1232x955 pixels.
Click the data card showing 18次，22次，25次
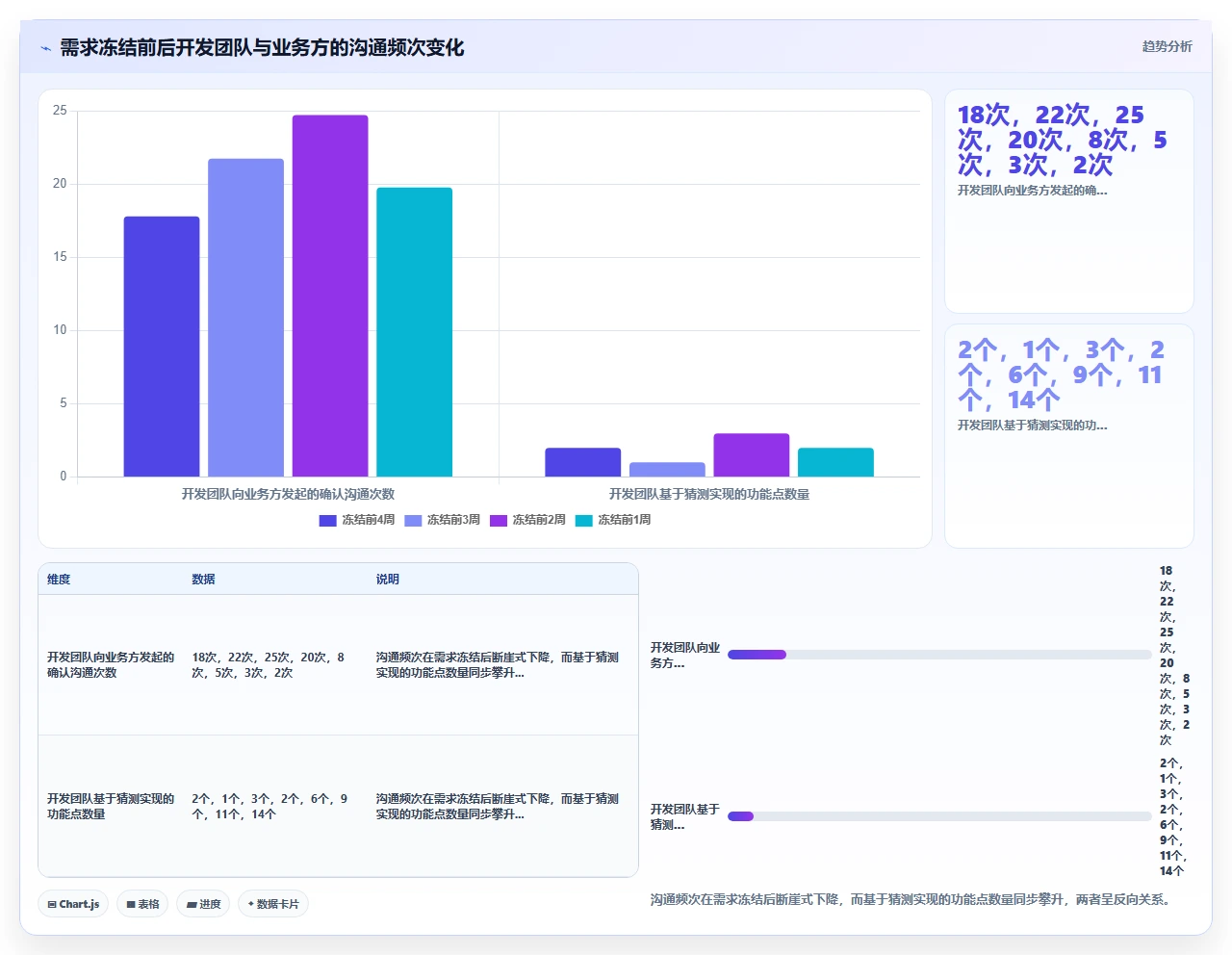coord(1069,201)
